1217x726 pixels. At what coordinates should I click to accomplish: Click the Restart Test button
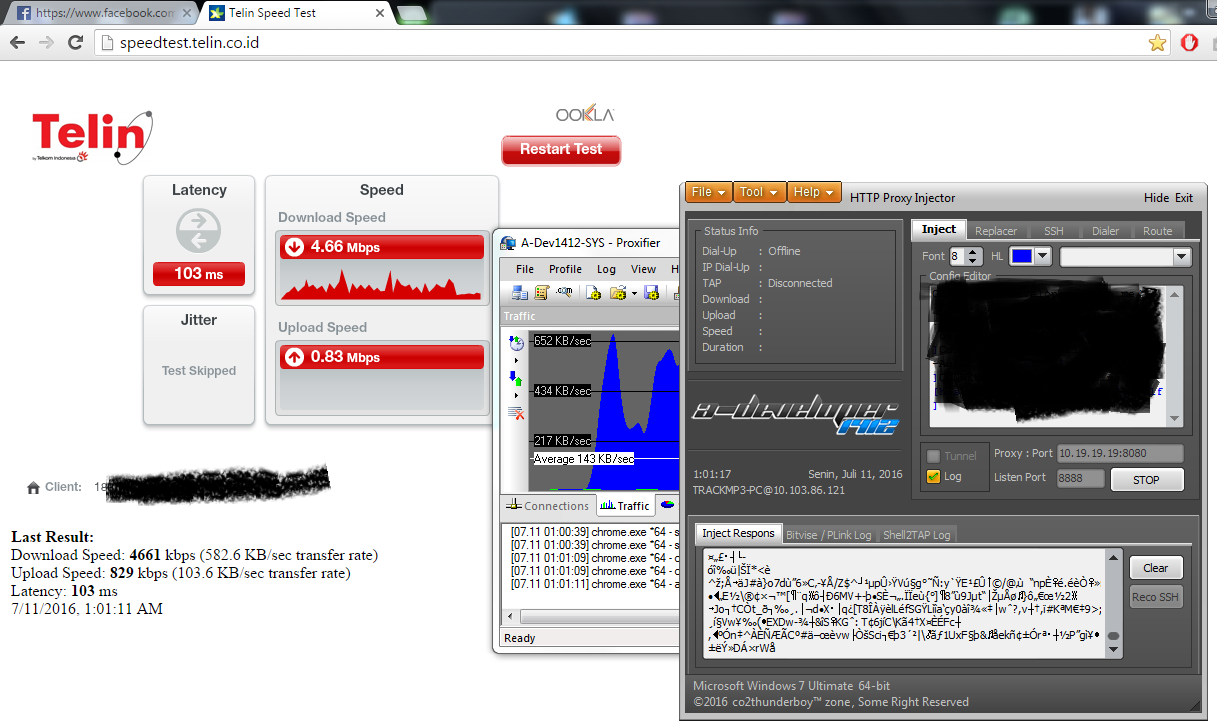coord(561,149)
